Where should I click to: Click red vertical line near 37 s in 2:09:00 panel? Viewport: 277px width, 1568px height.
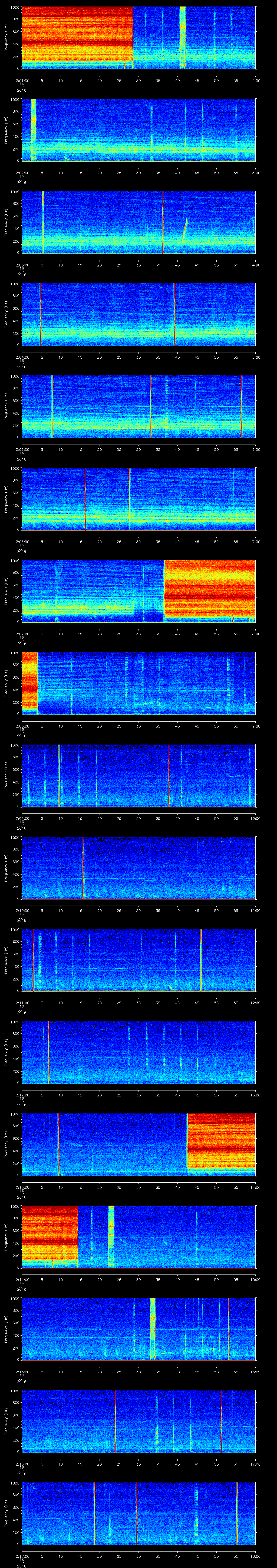(x=168, y=775)
